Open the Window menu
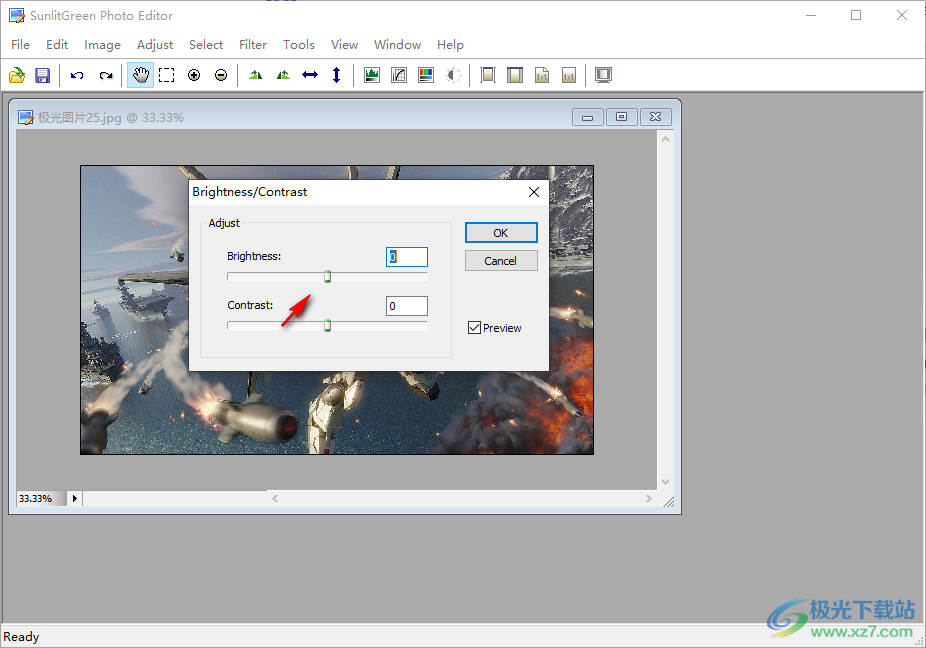This screenshot has width=926, height=648. (x=397, y=45)
